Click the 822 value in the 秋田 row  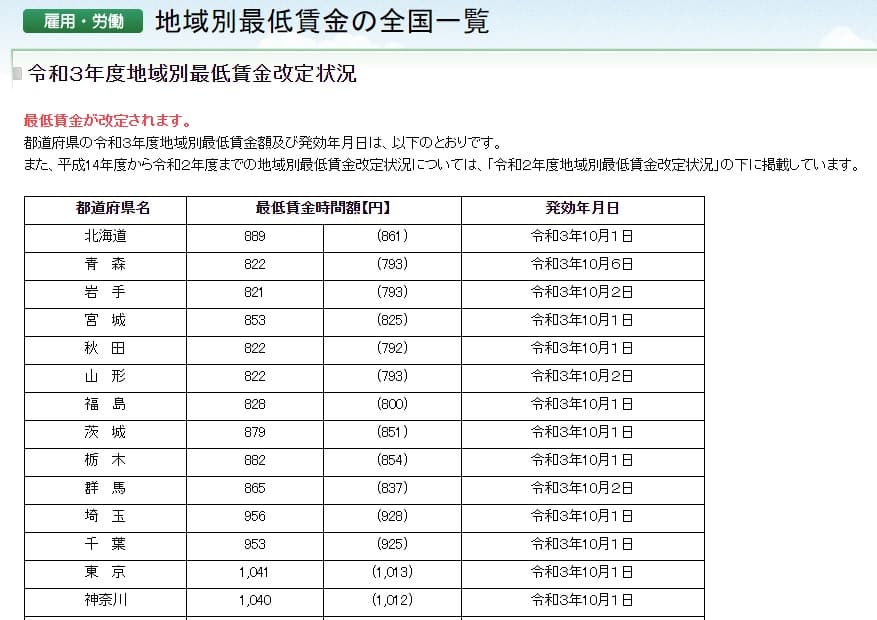[254, 348]
